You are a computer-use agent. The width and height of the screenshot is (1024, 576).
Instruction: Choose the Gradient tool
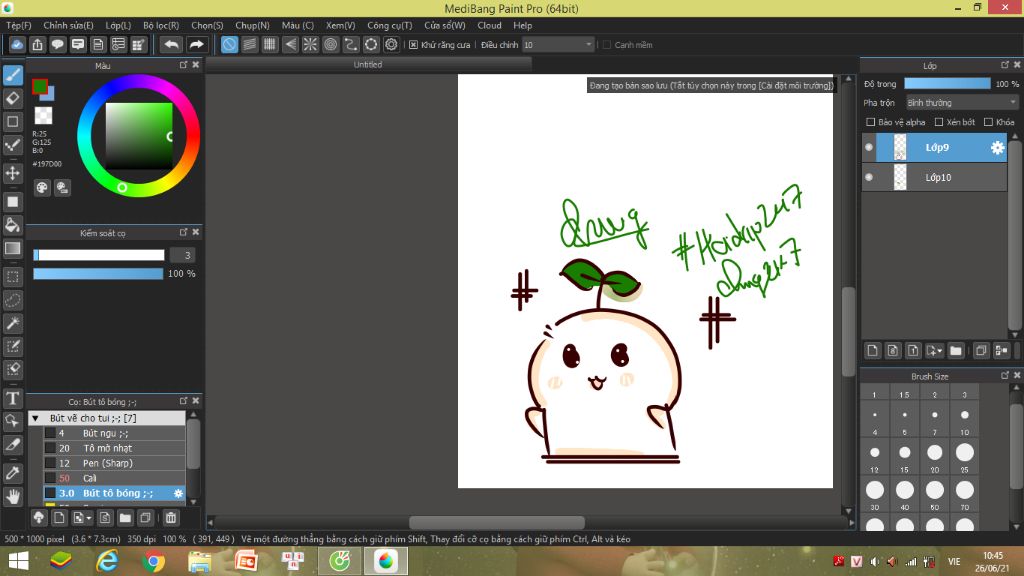pyautogui.click(x=13, y=248)
